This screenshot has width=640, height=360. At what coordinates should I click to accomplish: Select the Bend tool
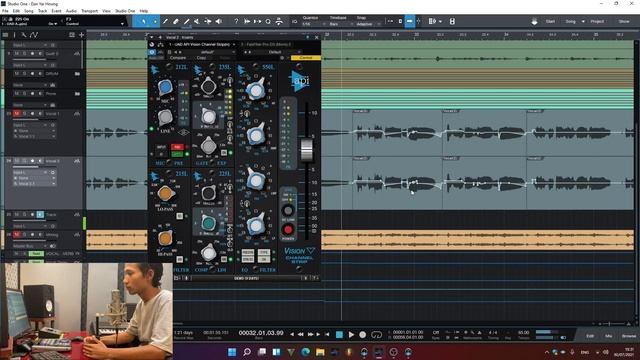tap(208, 21)
